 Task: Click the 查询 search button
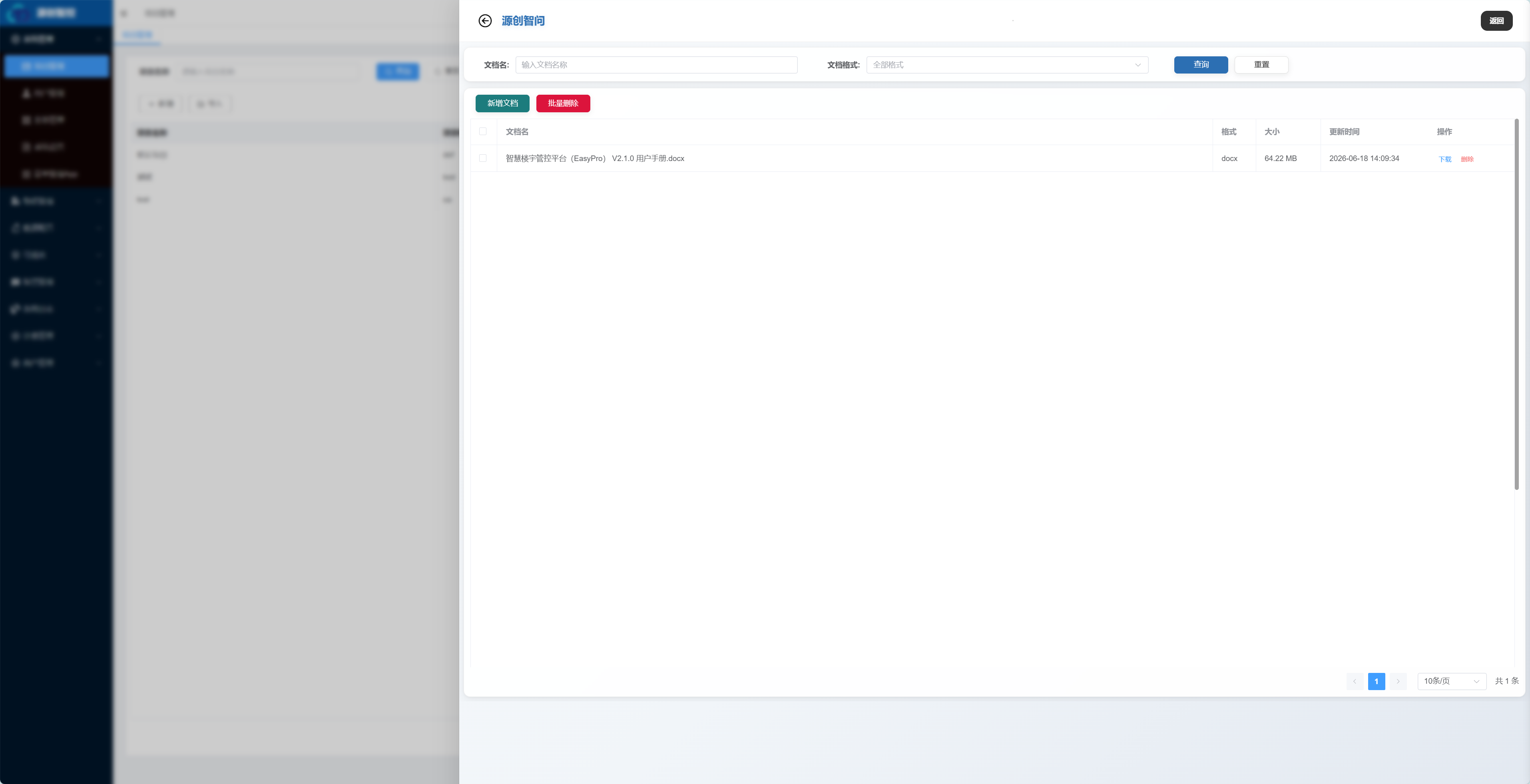tap(1200, 65)
